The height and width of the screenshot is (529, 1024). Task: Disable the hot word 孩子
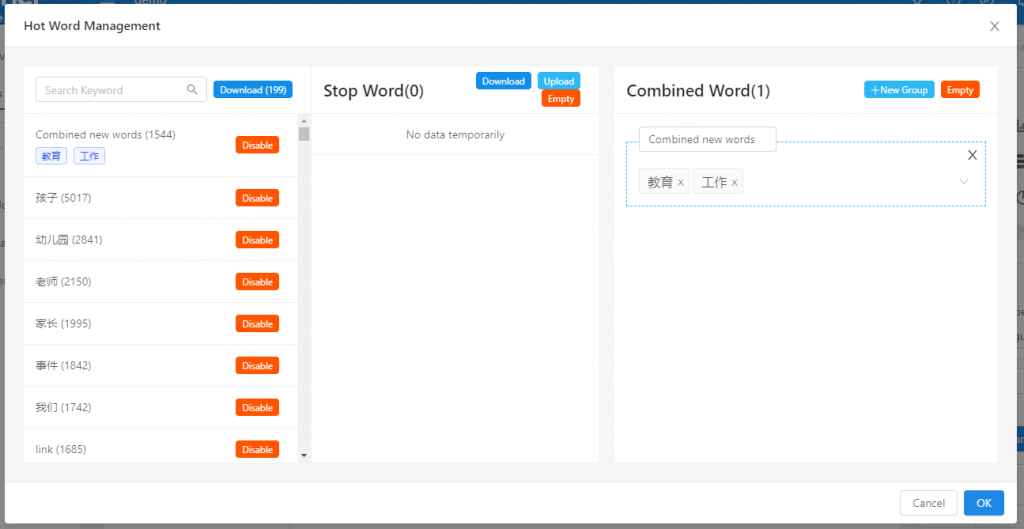[257, 198]
